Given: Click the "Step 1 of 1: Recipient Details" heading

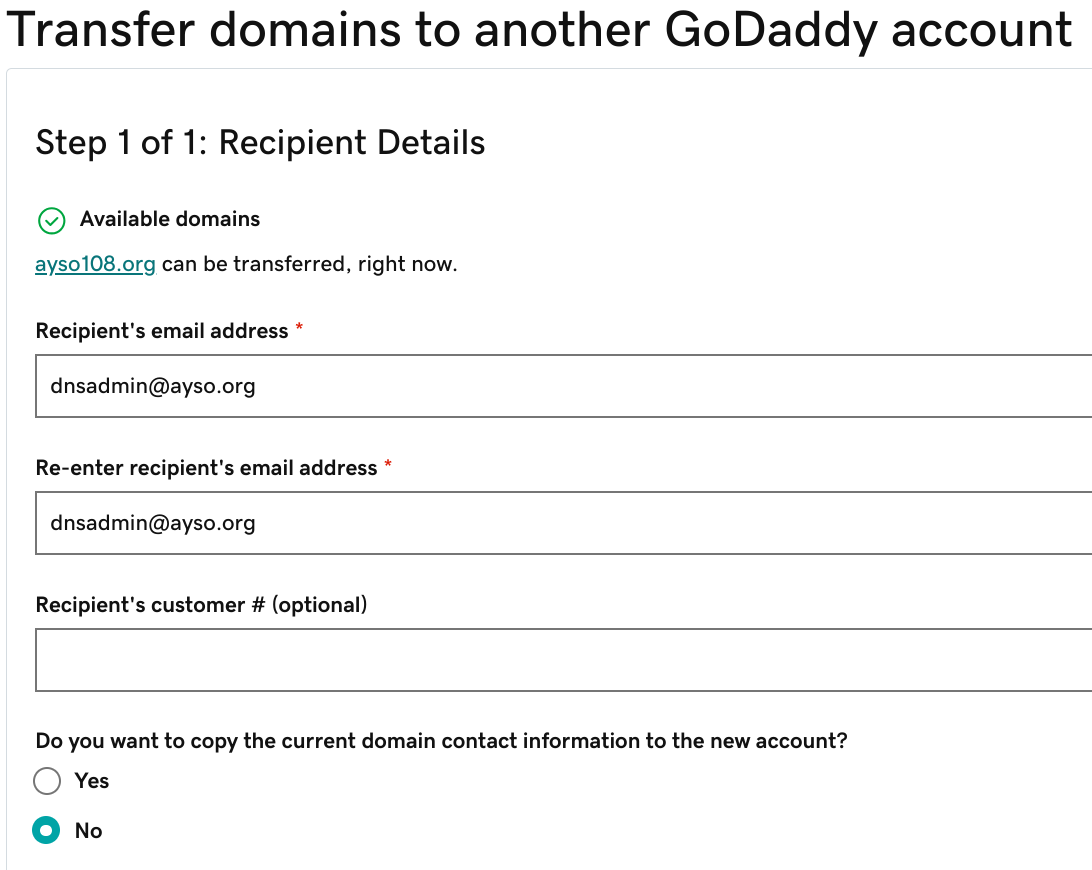Looking at the screenshot, I should [x=260, y=143].
